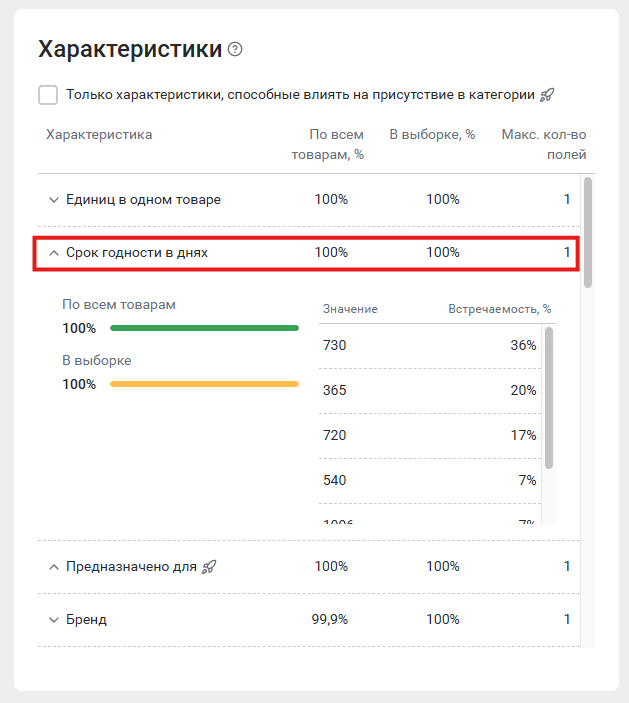Click В выборке, % column header
The image size is (629, 703).
[432, 135]
